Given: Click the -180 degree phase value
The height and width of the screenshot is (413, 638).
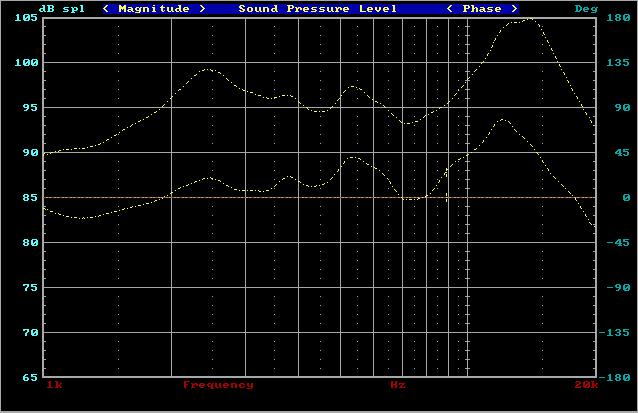Looking at the screenshot, I should [x=614, y=378].
